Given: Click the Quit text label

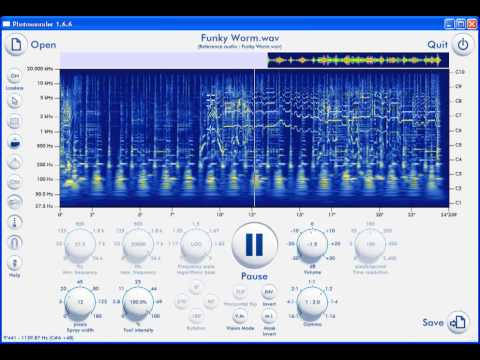Looking at the screenshot, I should click(x=437, y=45).
